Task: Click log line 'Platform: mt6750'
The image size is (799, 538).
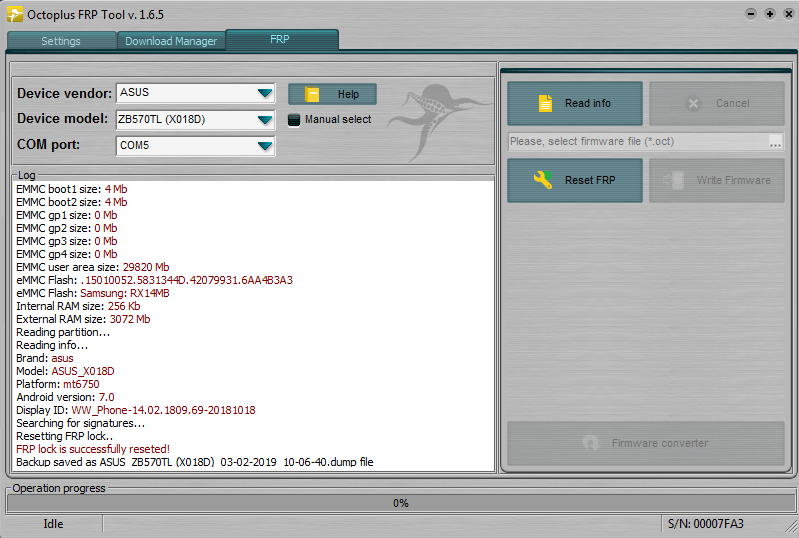Action: (58, 384)
